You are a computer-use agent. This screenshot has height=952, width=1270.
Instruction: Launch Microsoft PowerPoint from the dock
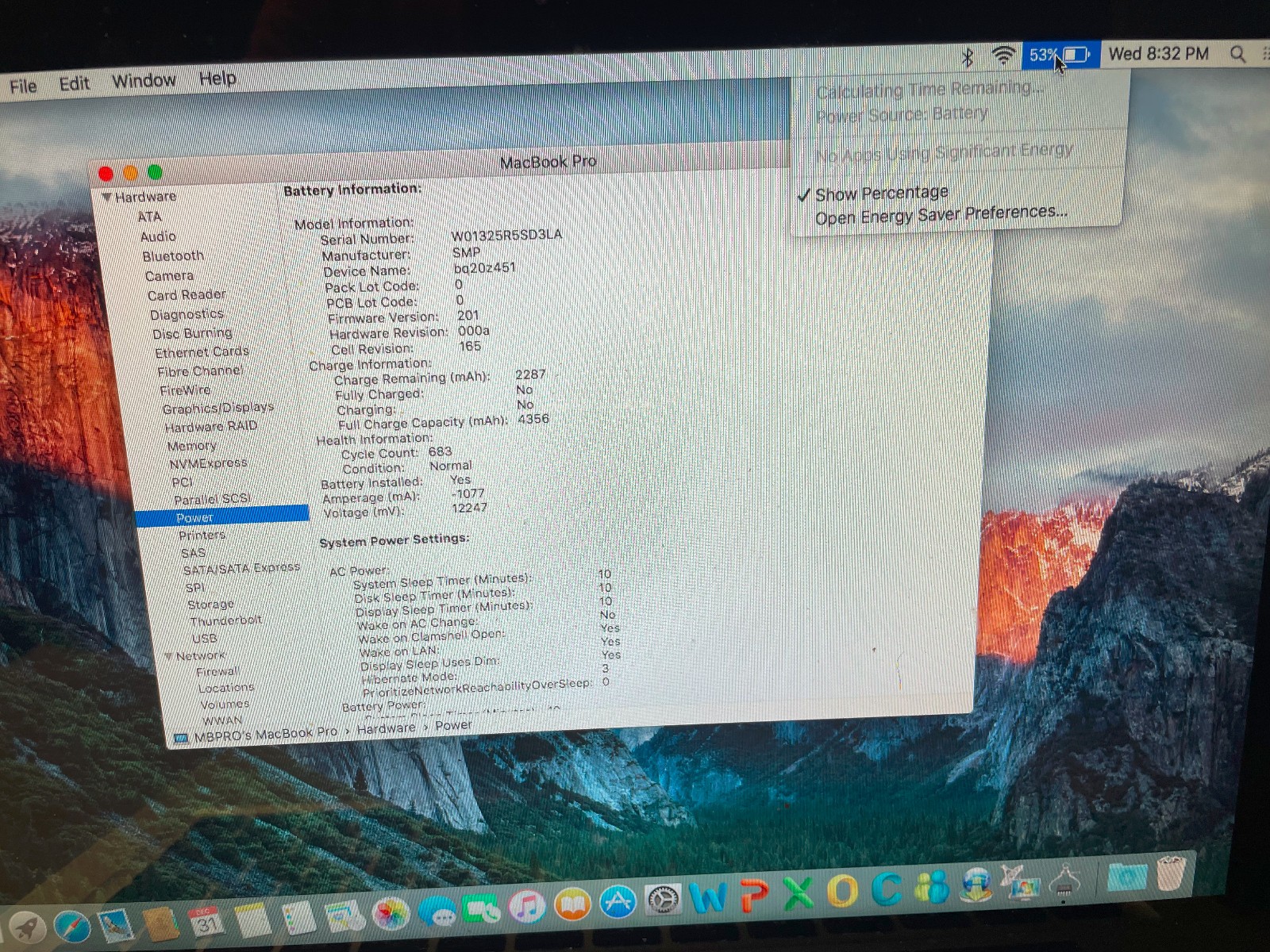click(754, 895)
